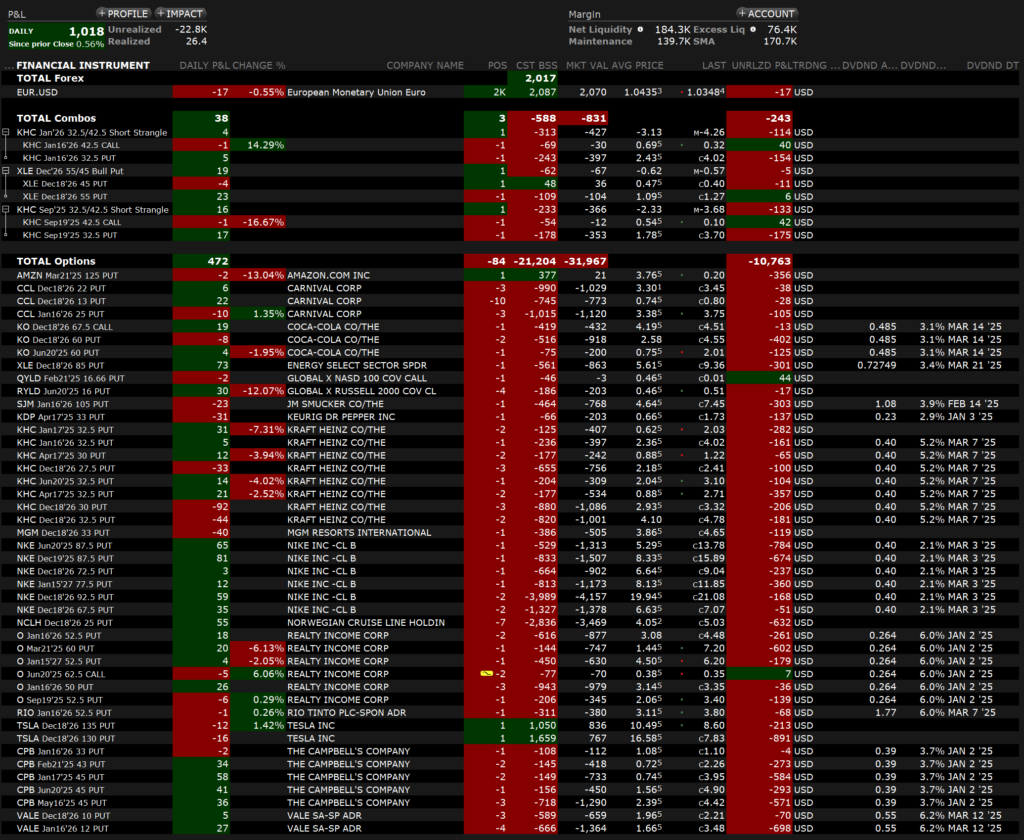Click the plus icon on the ACCOUNT button
Image resolution: width=1024 pixels, height=840 pixels.
tap(743, 14)
